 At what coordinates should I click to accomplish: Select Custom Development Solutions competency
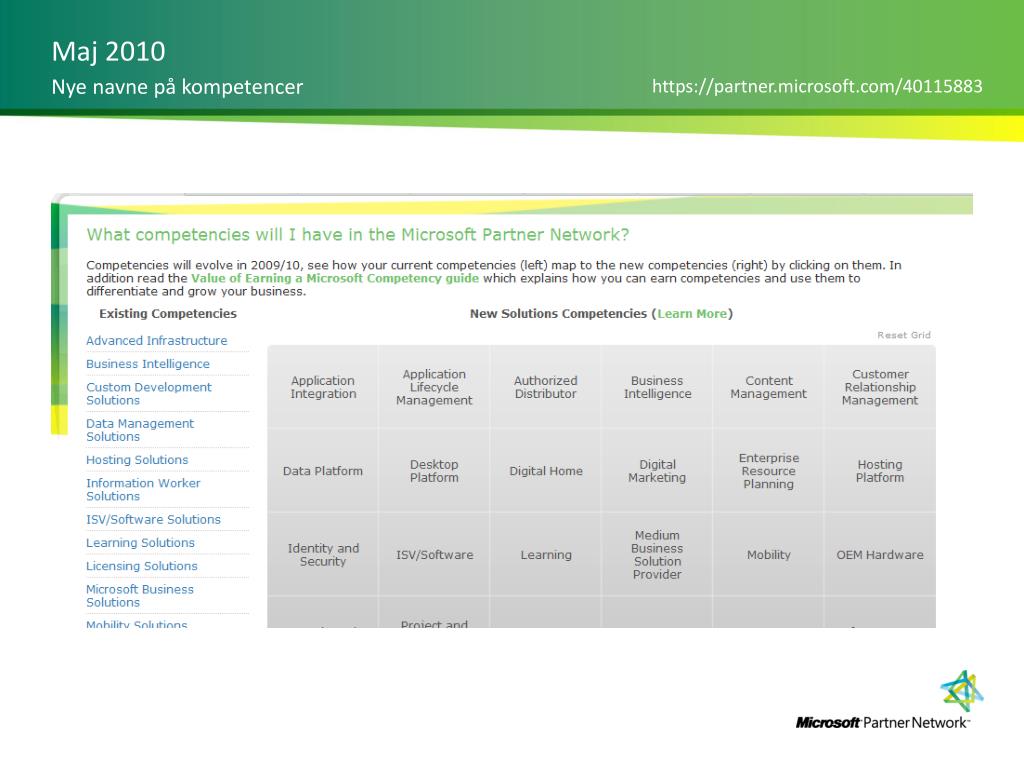tap(149, 394)
